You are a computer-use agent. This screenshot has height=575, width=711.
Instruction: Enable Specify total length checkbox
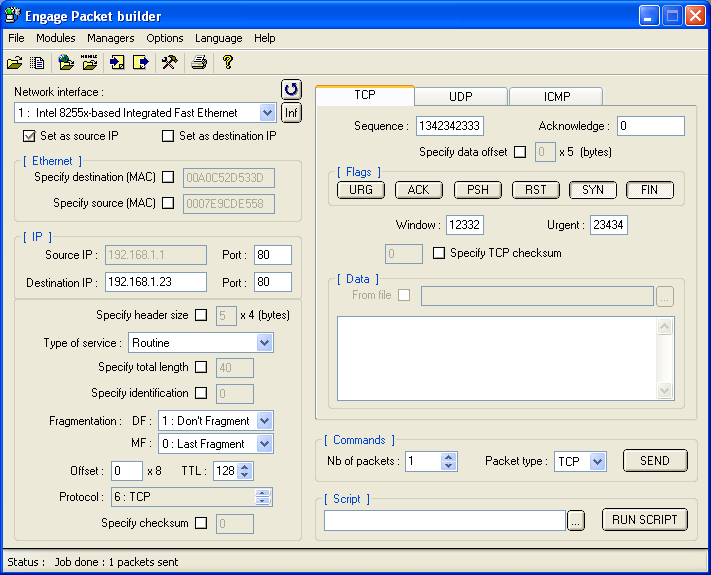pos(201,367)
